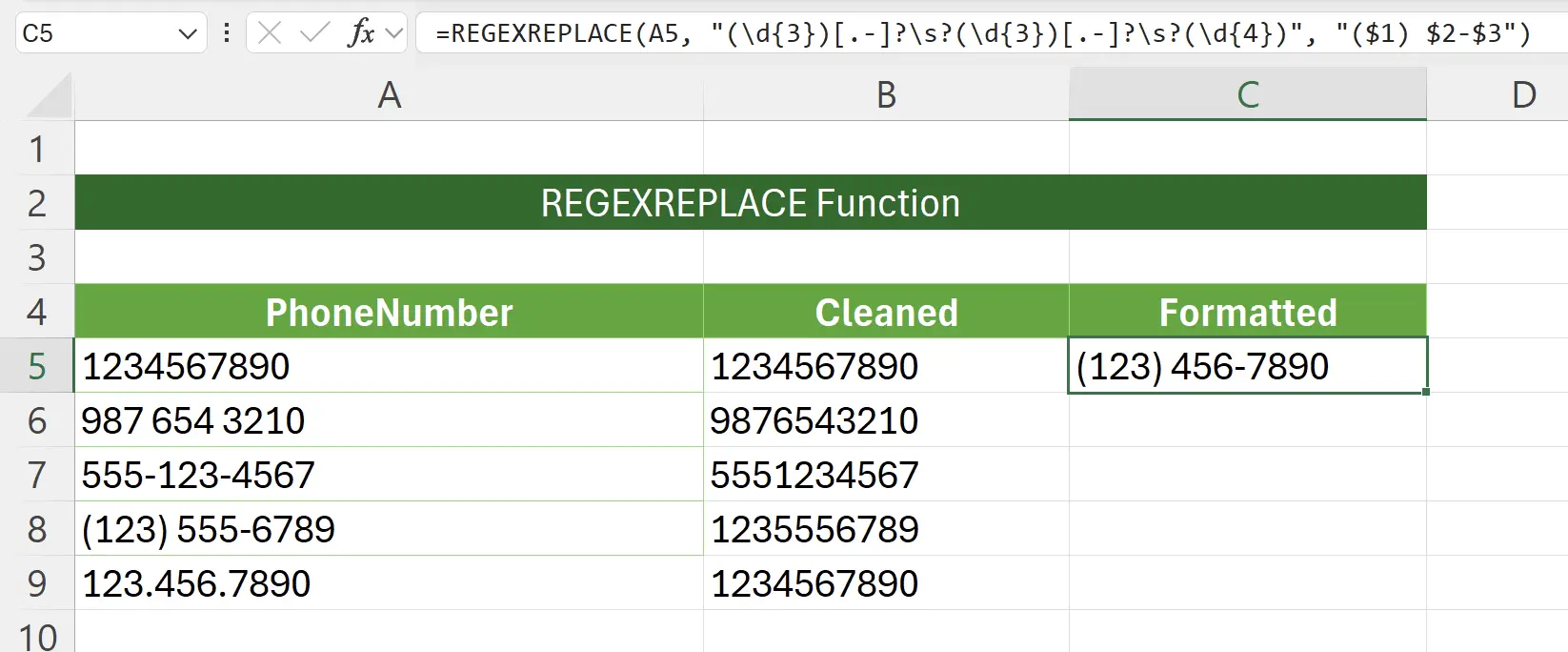
Task: Select column B header
Action: coord(886,94)
